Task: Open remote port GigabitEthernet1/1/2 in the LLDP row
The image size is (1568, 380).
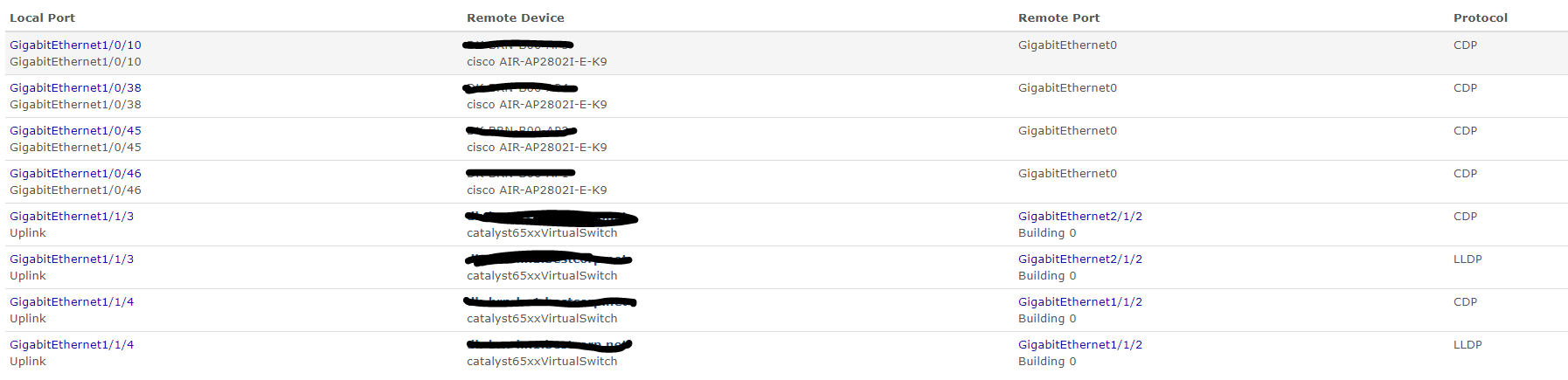Action: [1080, 345]
